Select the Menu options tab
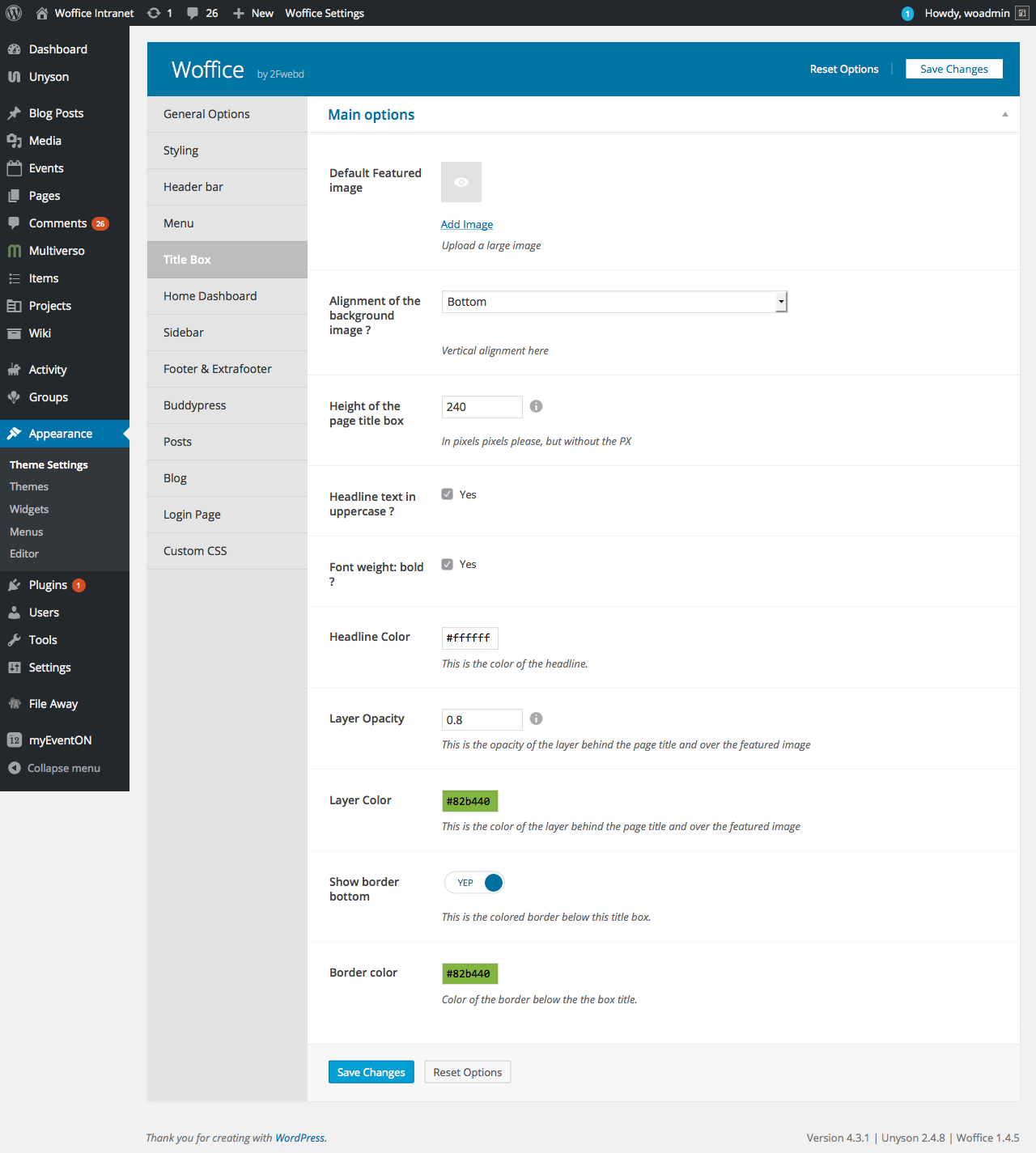 pos(227,223)
